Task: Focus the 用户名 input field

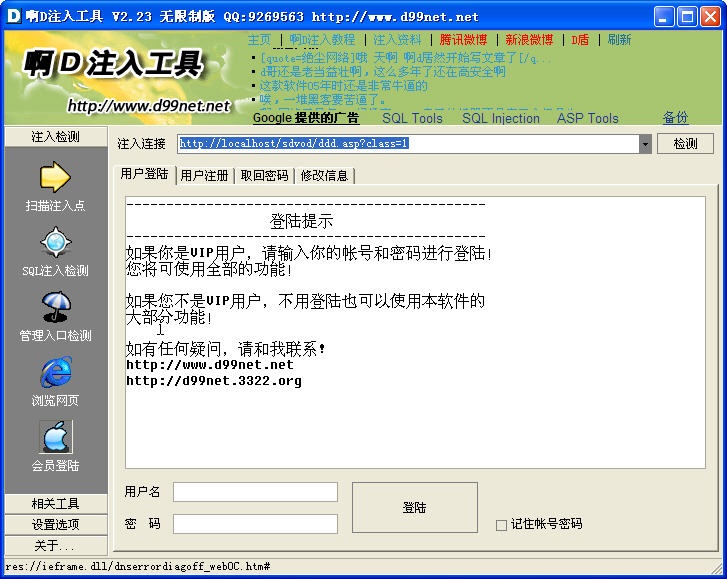Action: (255, 492)
